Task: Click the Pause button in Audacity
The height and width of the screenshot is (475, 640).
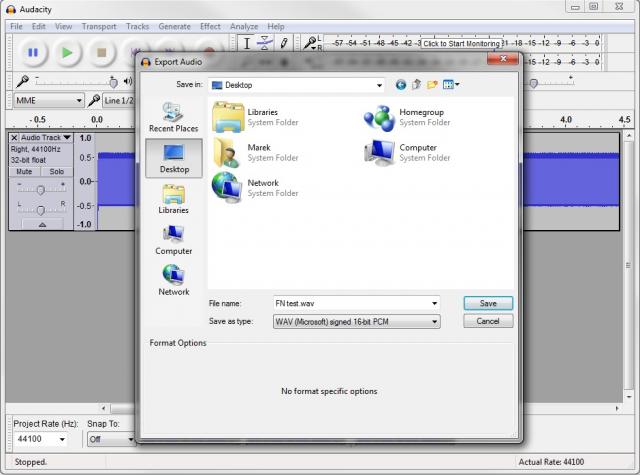Action: point(33,53)
